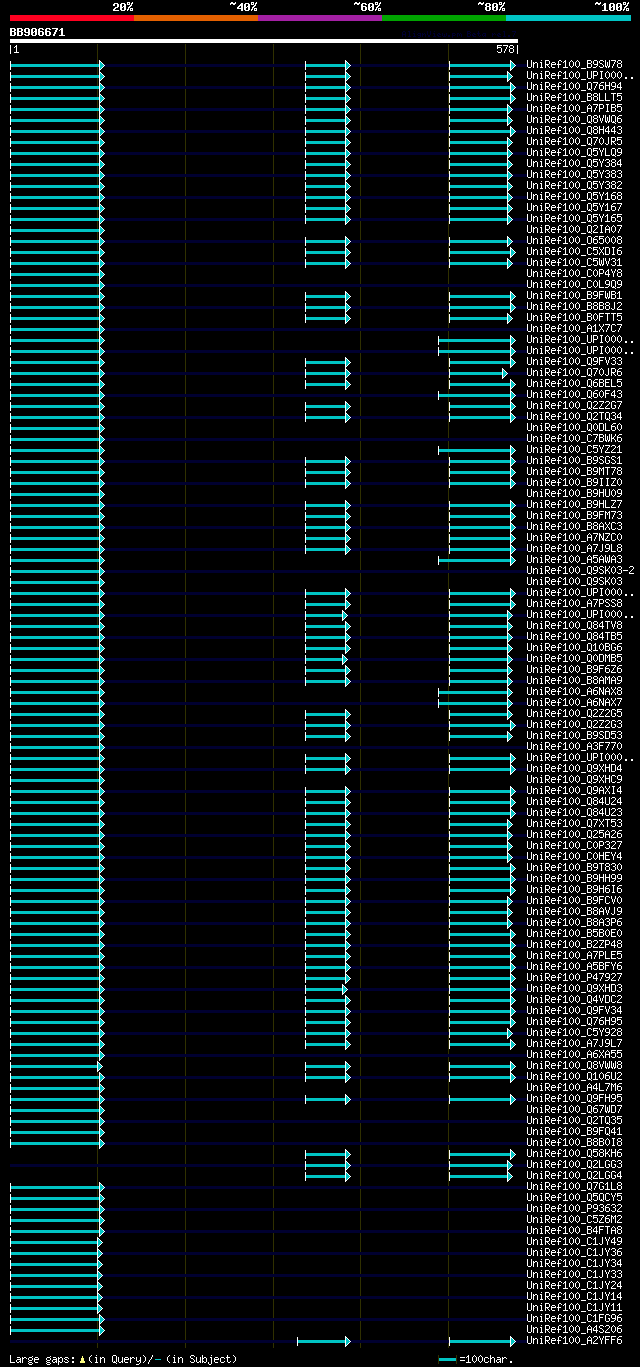This screenshot has width=640, height=1367.
Task: Select hit label UniRef100_Q8H443
Action: [574, 131]
